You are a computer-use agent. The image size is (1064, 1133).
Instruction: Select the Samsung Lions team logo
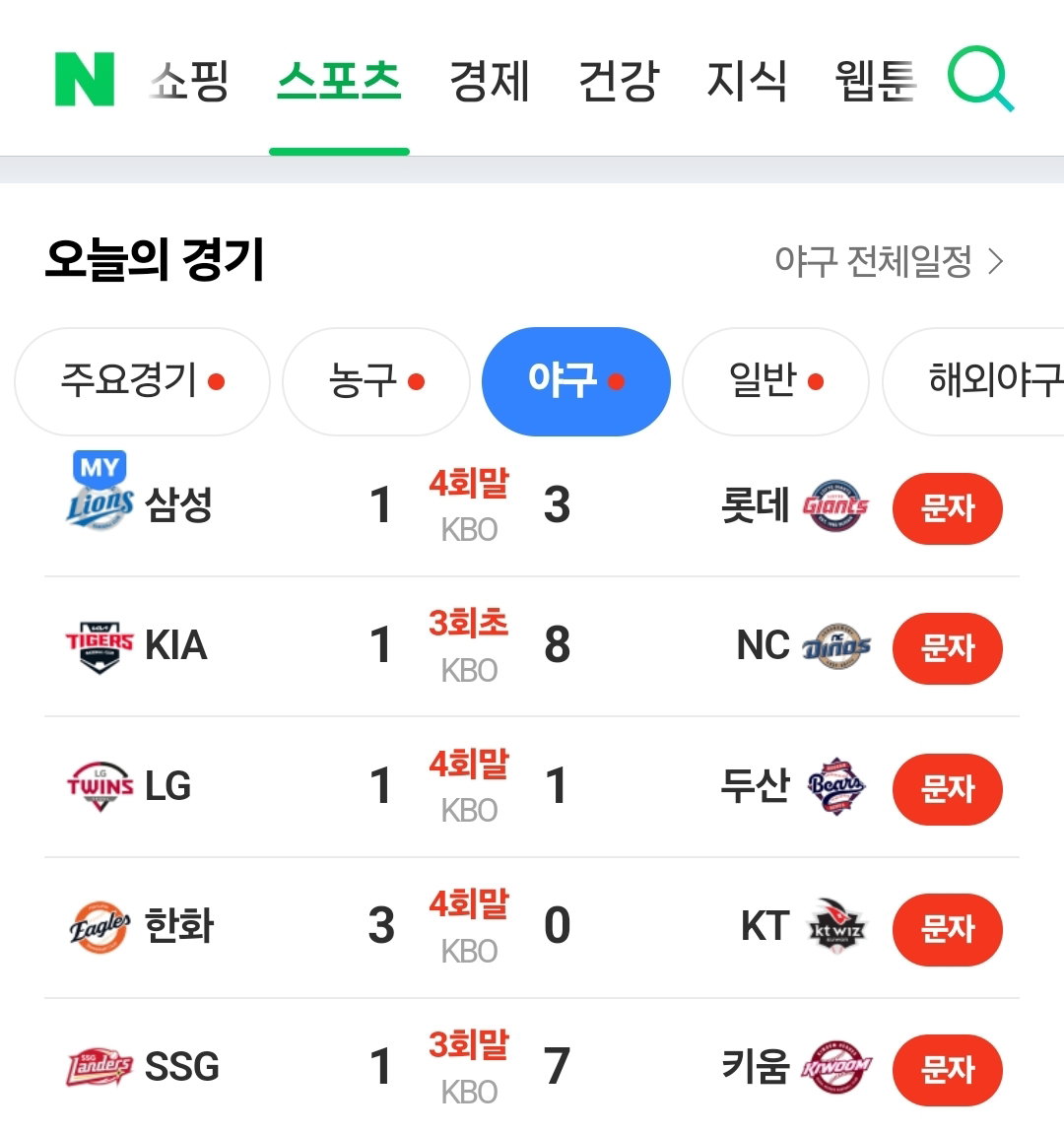point(100,504)
